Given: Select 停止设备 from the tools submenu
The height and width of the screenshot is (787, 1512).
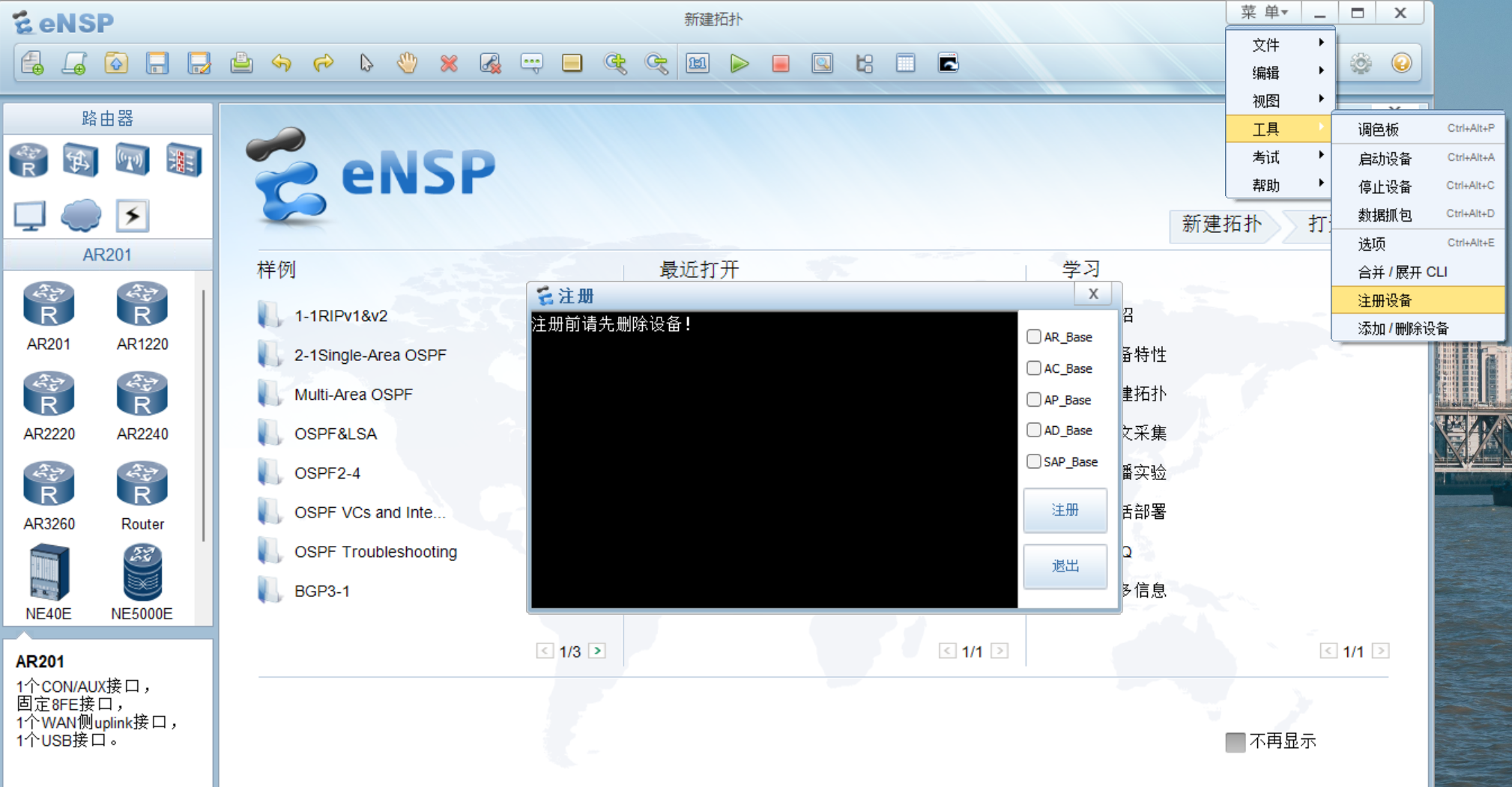Looking at the screenshot, I should [1418, 186].
